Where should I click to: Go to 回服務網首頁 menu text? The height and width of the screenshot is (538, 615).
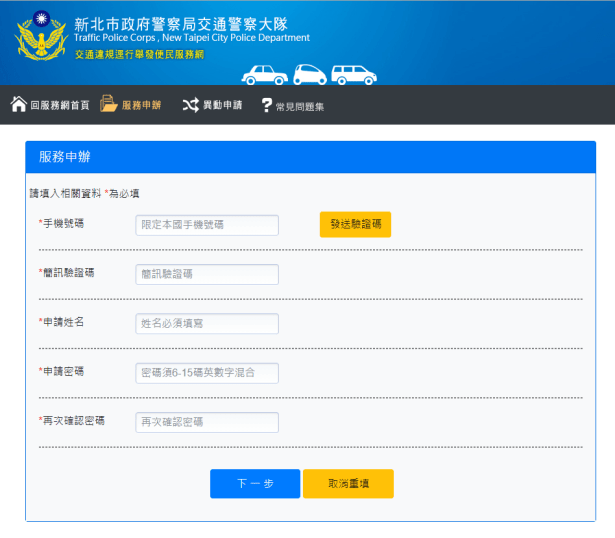pyautogui.click(x=60, y=106)
